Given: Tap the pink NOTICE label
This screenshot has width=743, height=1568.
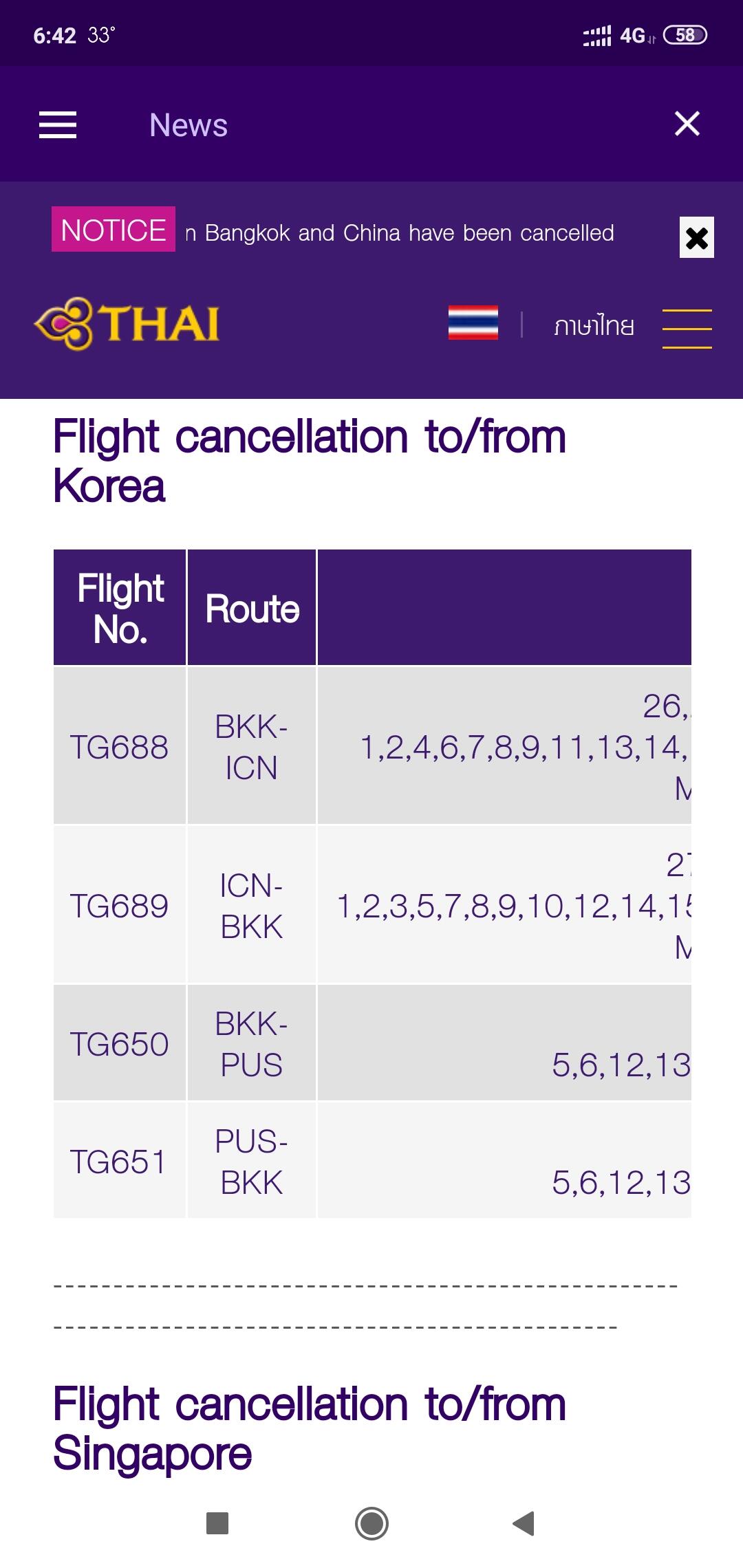Looking at the screenshot, I should click(114, 230).
